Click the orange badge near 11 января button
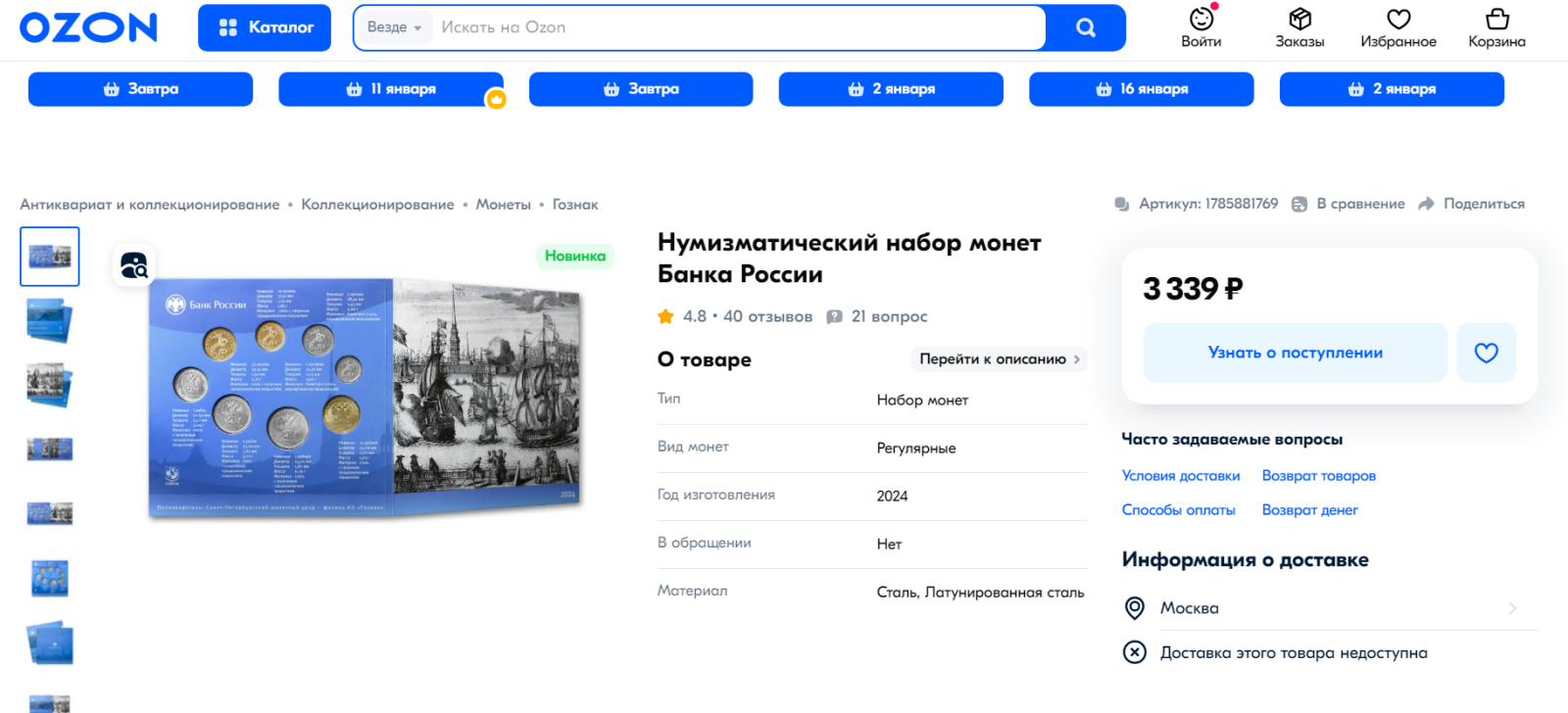The height and width of the screenshot is (713, 1568). (497, 99)
